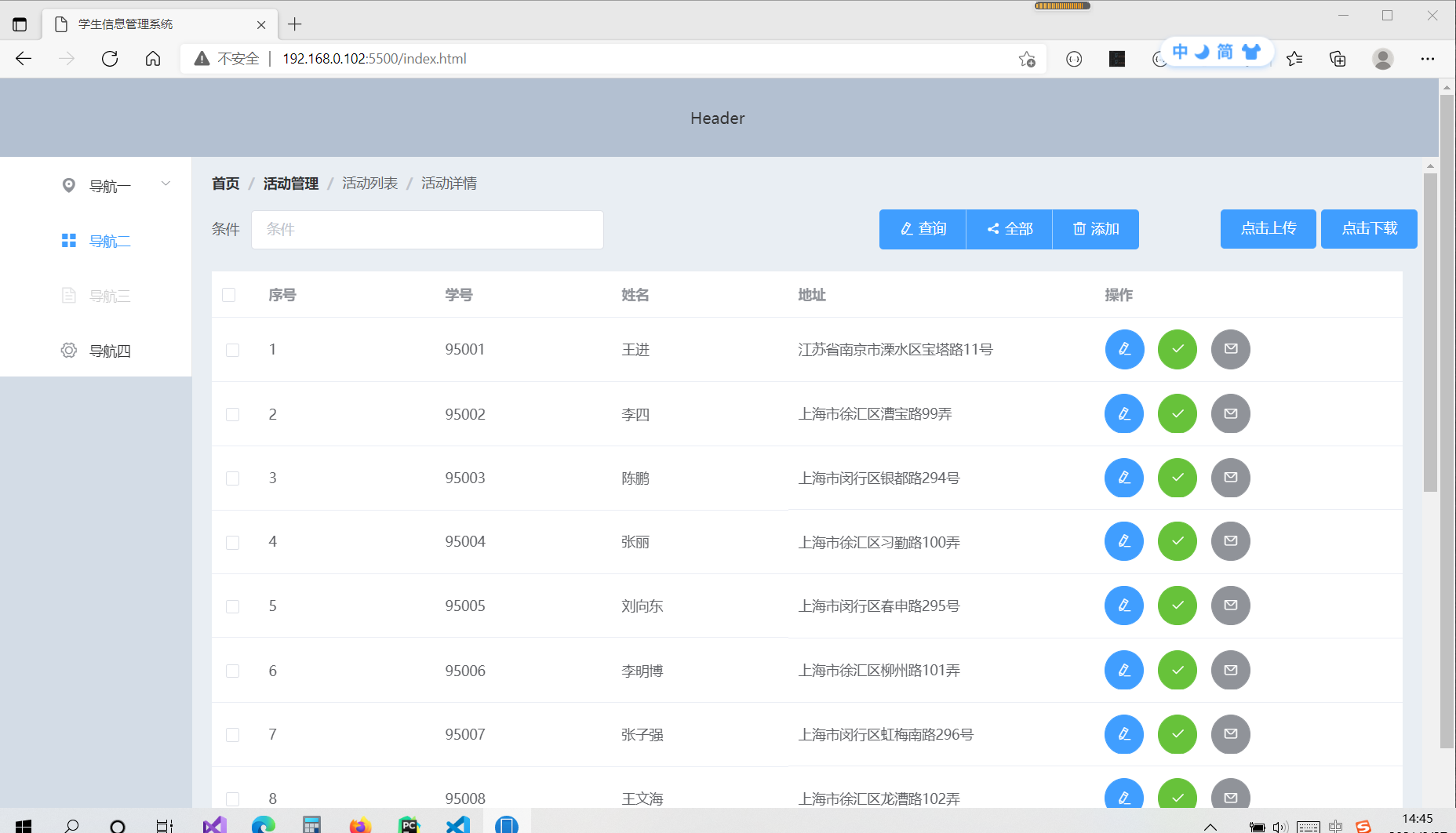Click green check button for 陈鹏

(1178, 478)
